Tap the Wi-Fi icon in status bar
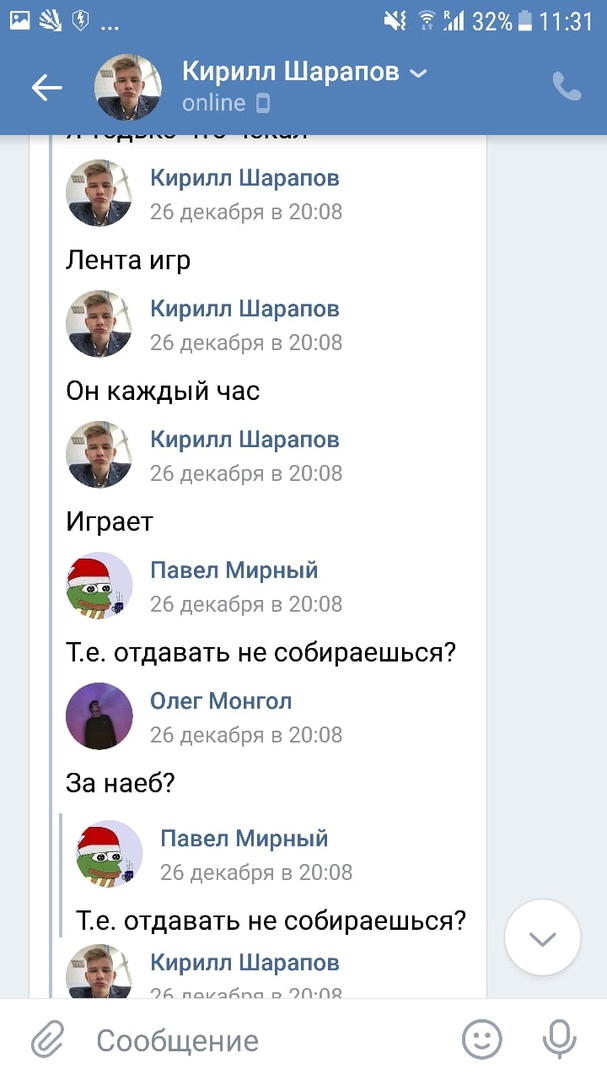607x1080 pixels. (x=427, y=21)
